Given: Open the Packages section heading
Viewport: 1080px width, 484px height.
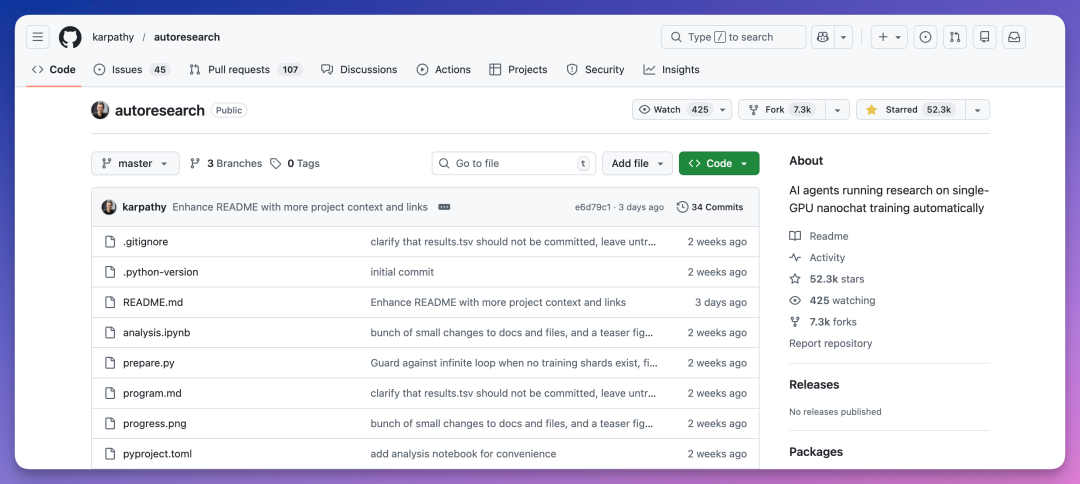Looking at the screenshot, I should point(816,452).
